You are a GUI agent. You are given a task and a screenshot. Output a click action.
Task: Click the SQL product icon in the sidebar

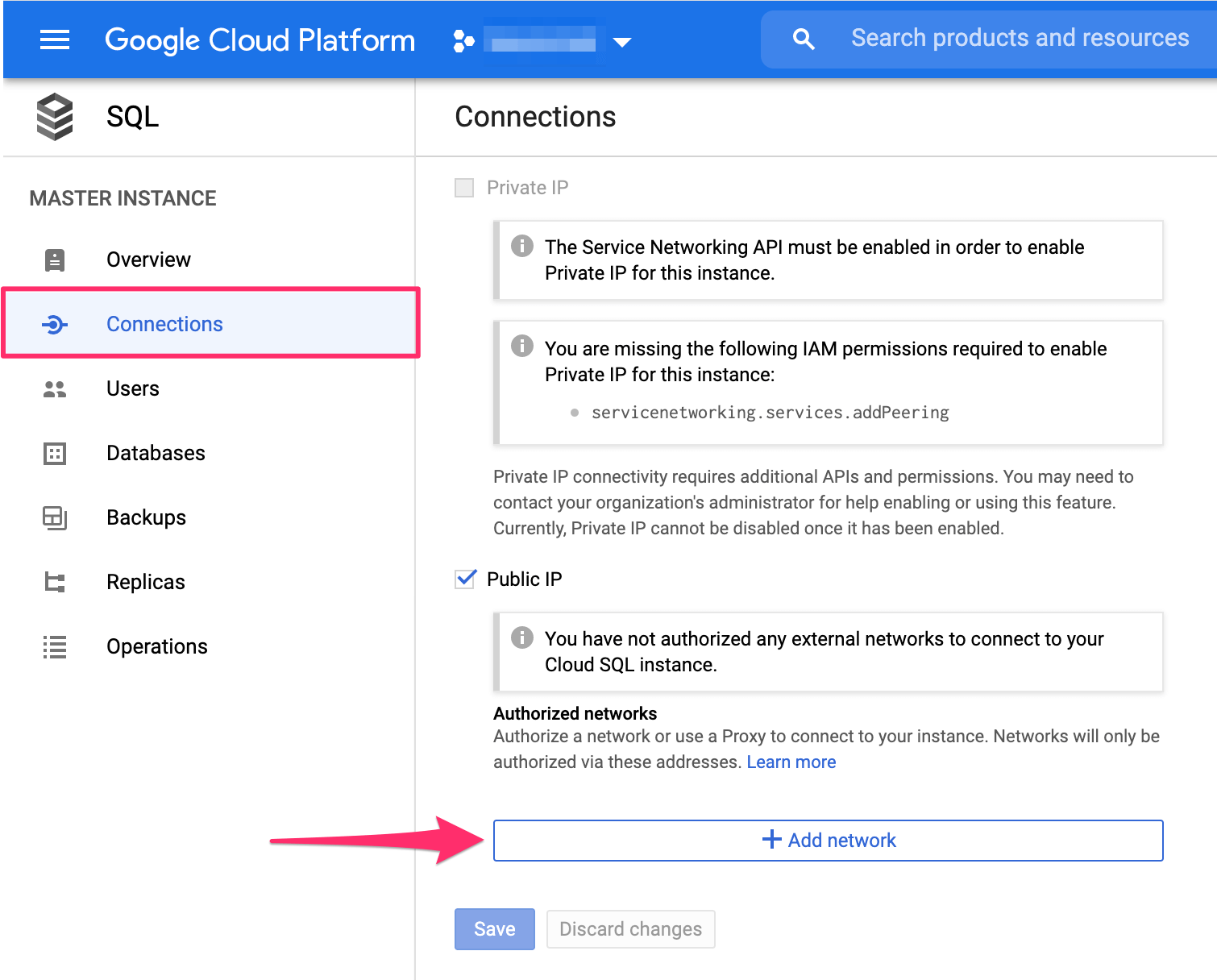pyautogui.click(x=53, y=116)
